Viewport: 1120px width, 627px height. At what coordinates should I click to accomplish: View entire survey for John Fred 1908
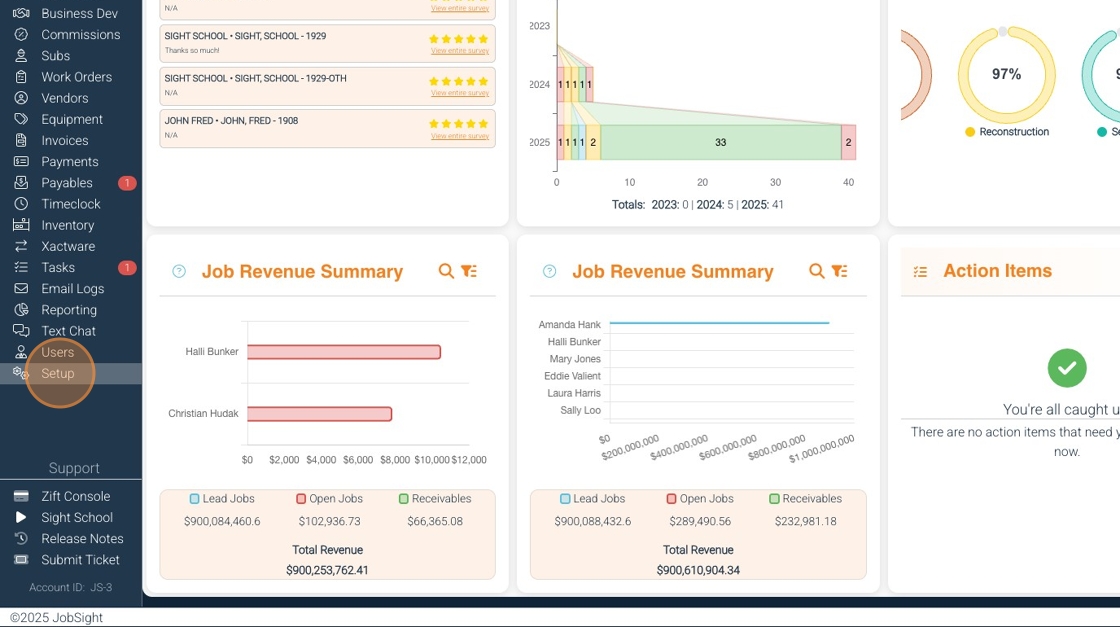click(460, 136)
